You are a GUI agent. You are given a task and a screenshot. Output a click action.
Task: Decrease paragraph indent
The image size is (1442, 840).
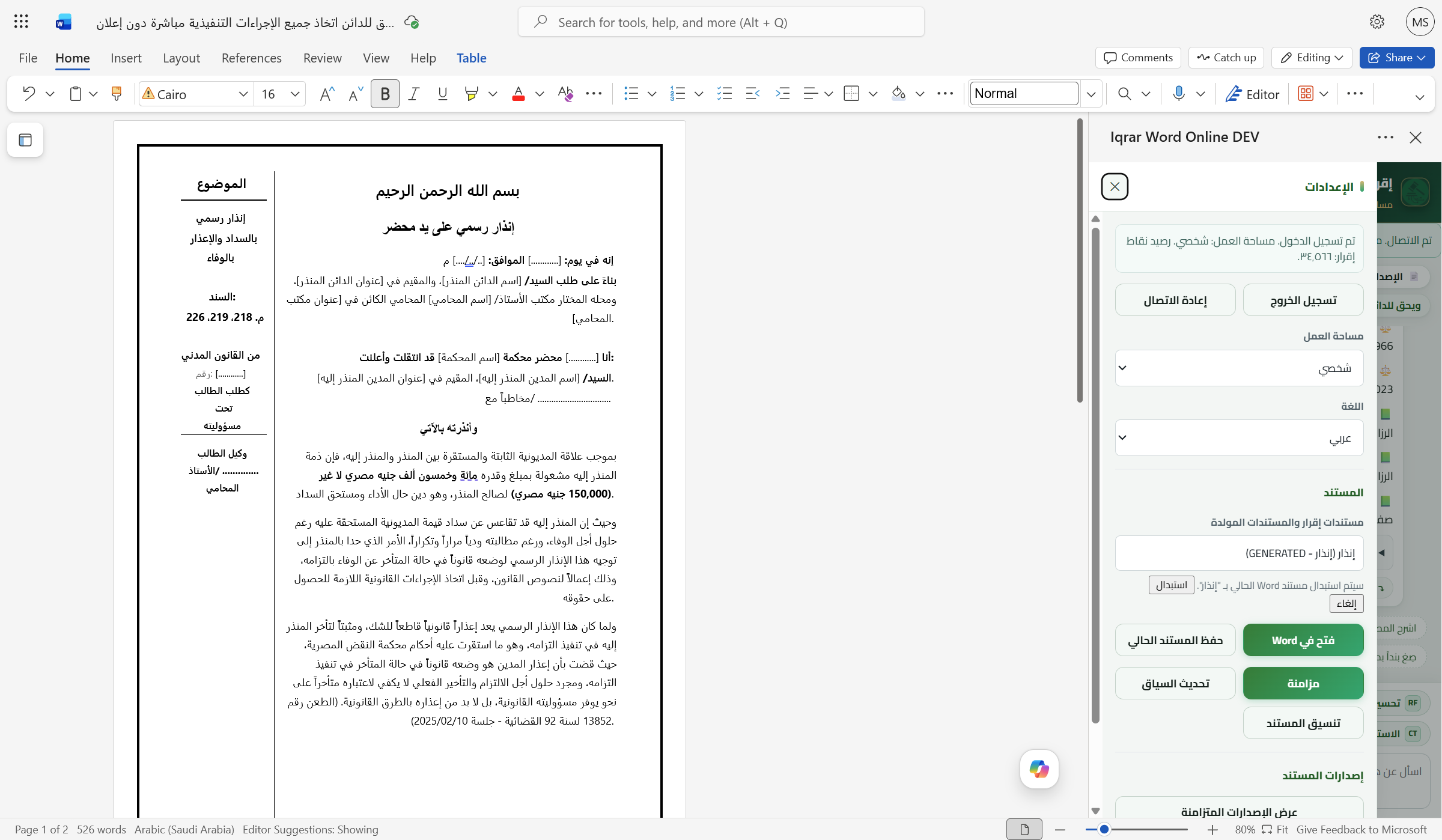(752, 94)
